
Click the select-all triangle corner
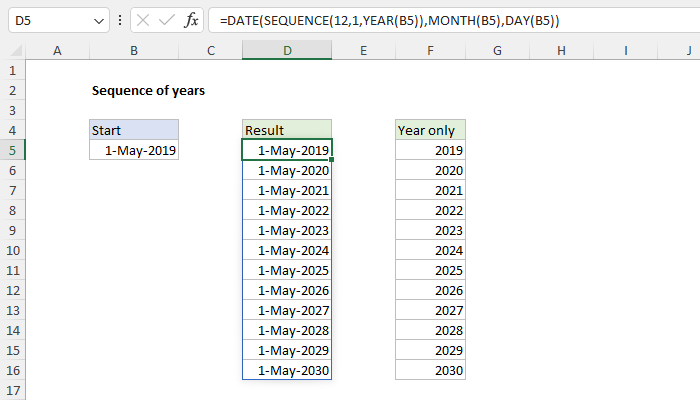[x=16, y=50]
